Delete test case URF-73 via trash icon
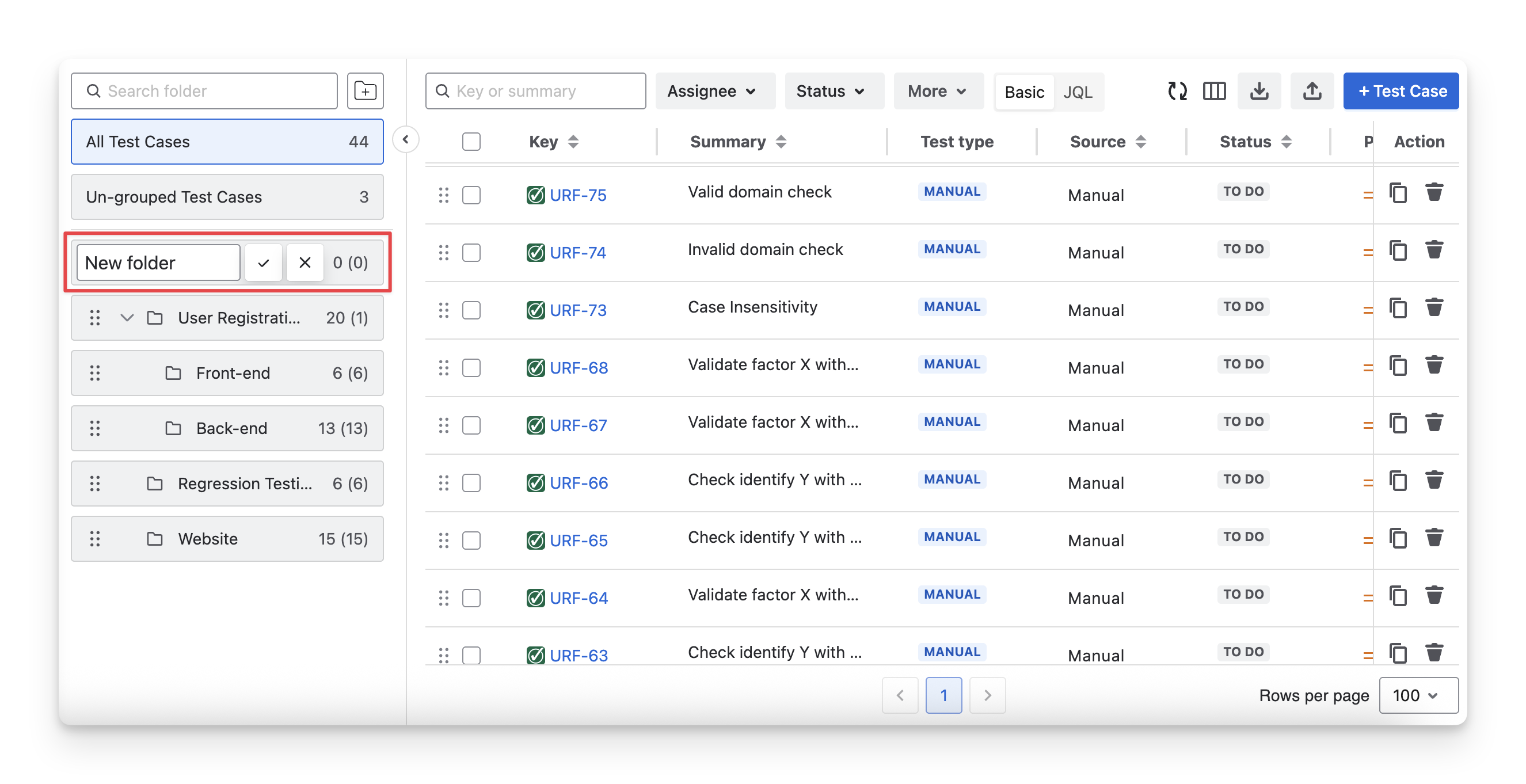This screenshot has width=1526, height=784. (1434, 308)
